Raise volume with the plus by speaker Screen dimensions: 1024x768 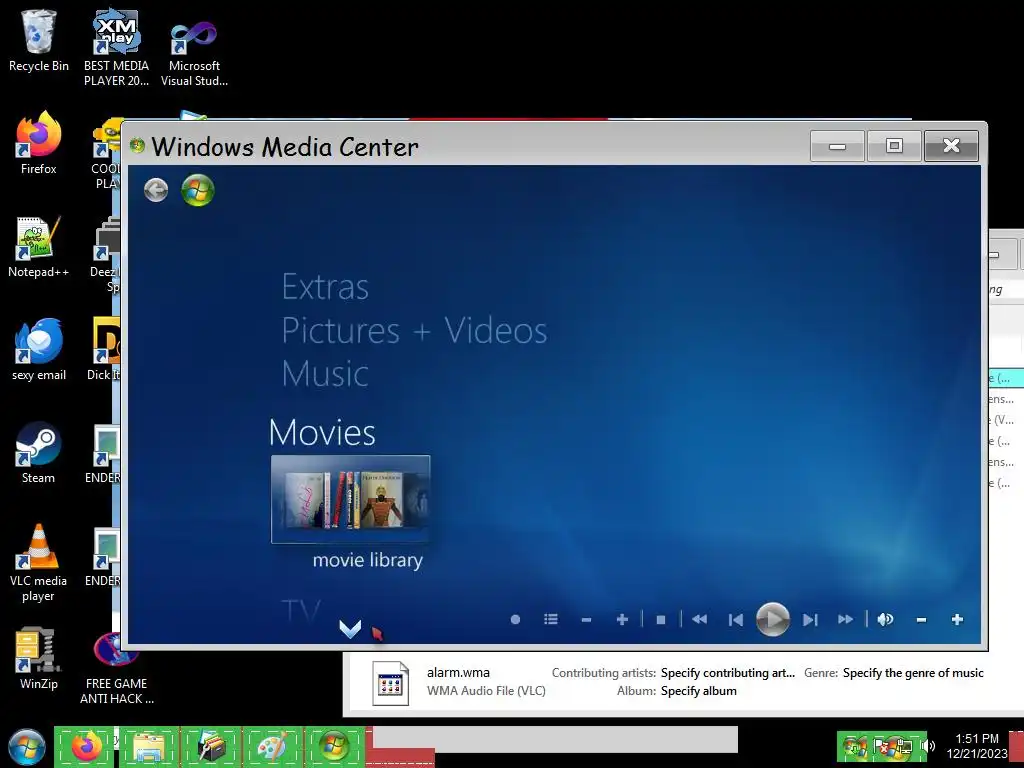click(x=957, y=619)
